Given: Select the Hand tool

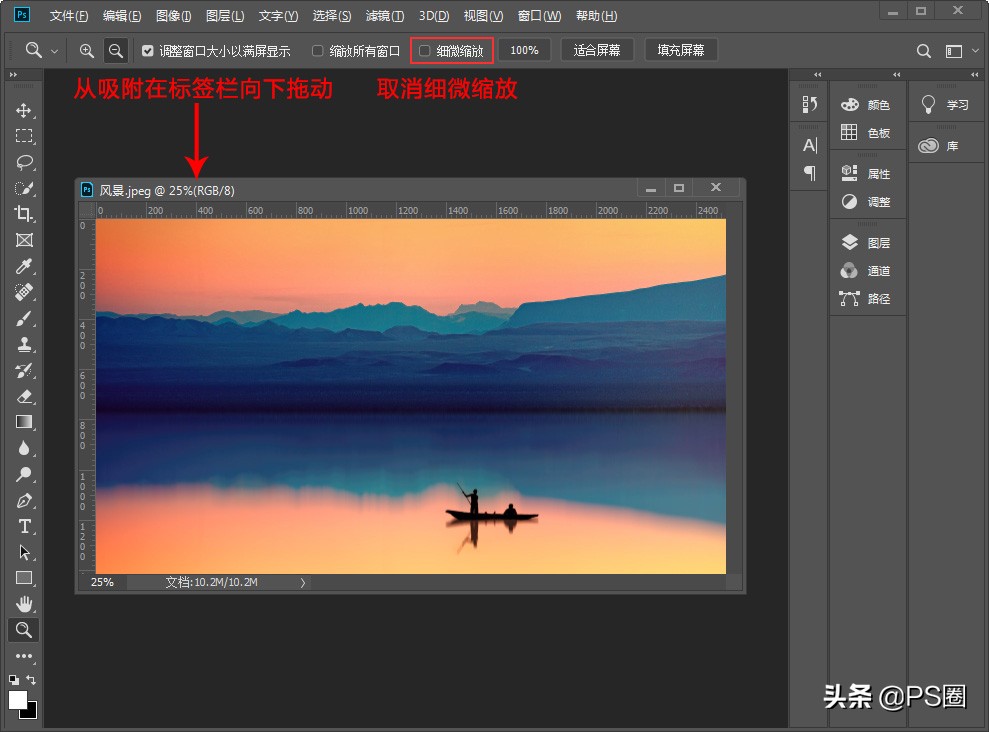Looking at the screenshot, I should [24, 603].
